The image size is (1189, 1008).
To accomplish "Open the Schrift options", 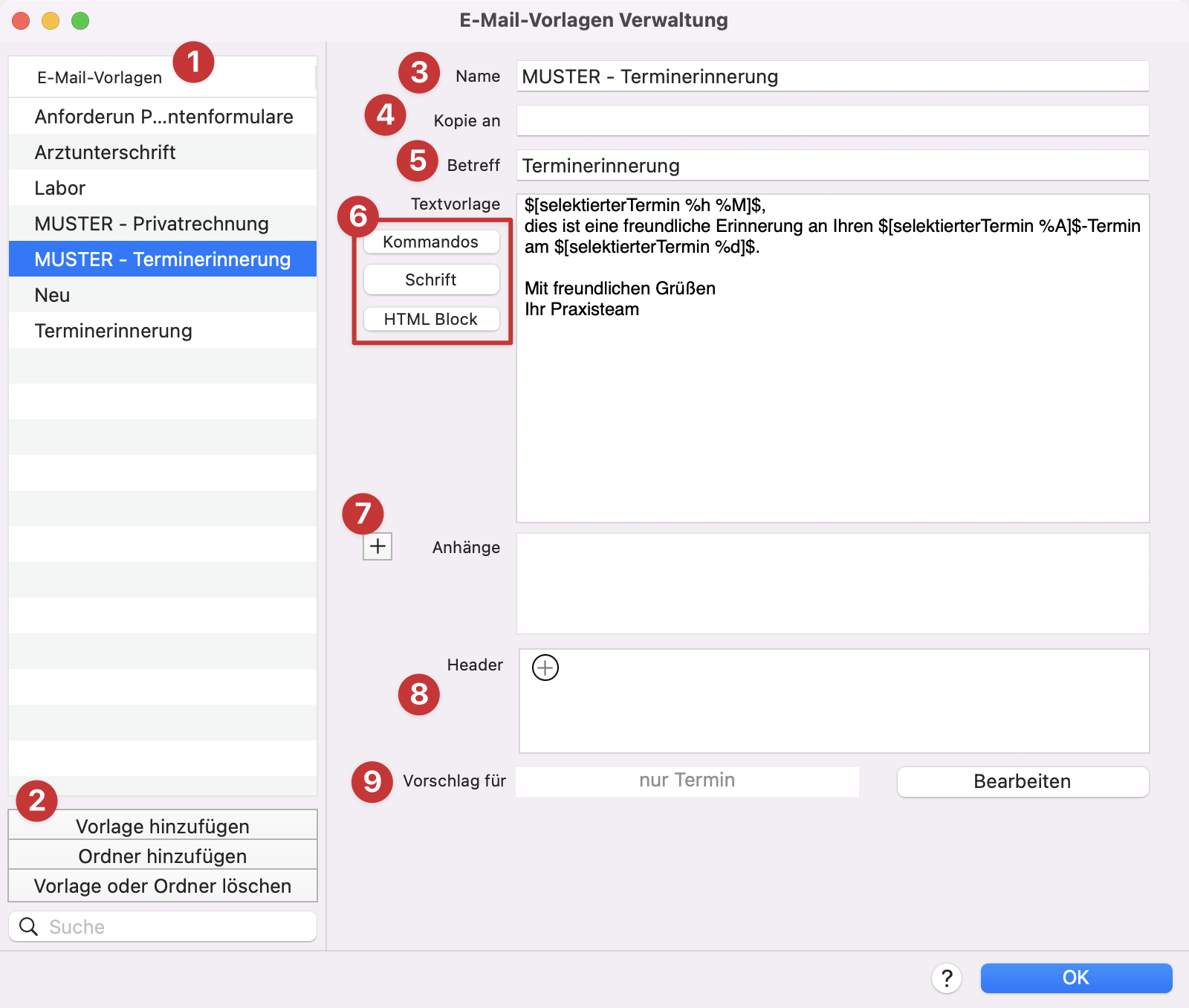I will click(x=431, y=280).
